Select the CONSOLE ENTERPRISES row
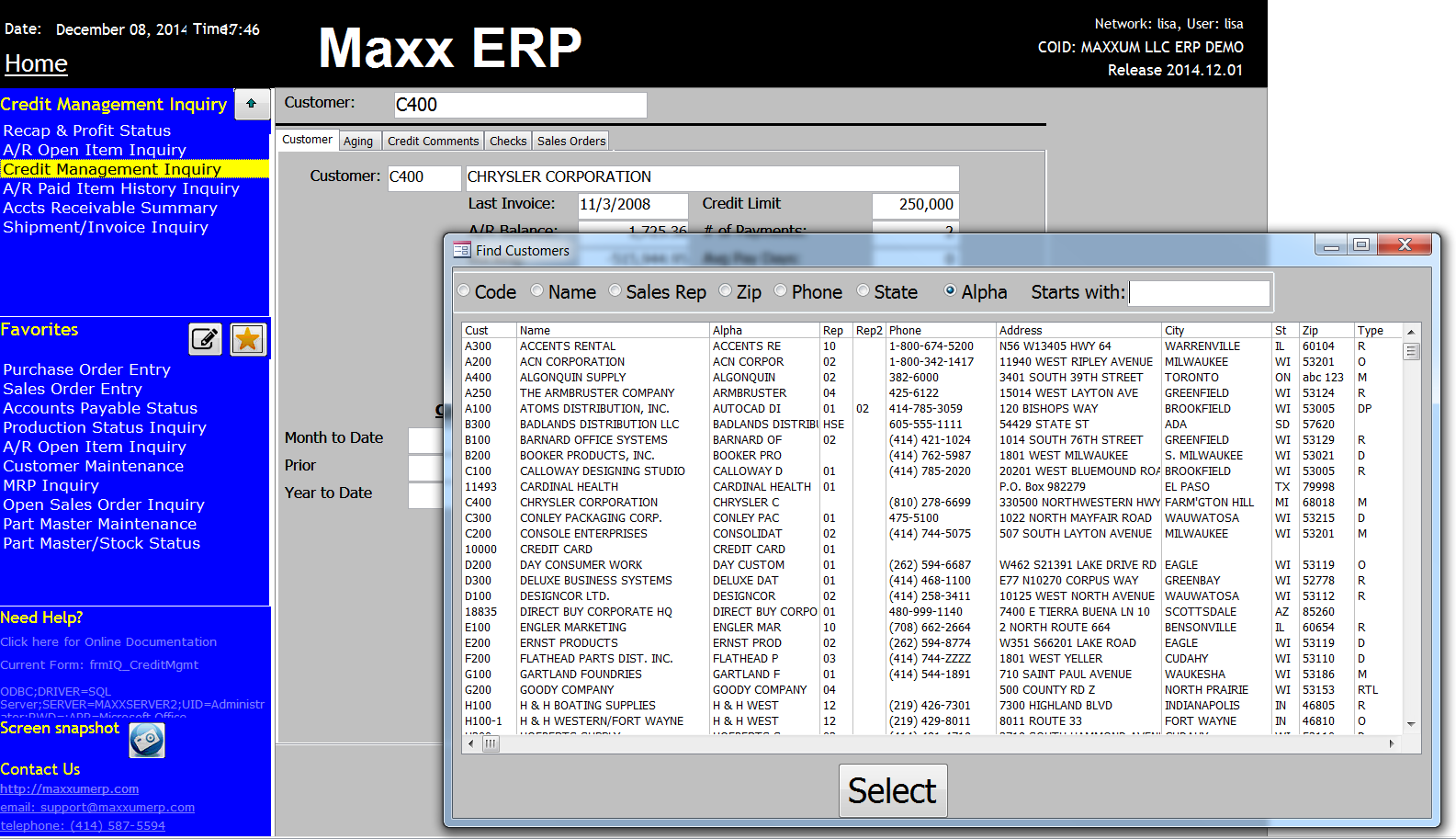 pos(932,534)
